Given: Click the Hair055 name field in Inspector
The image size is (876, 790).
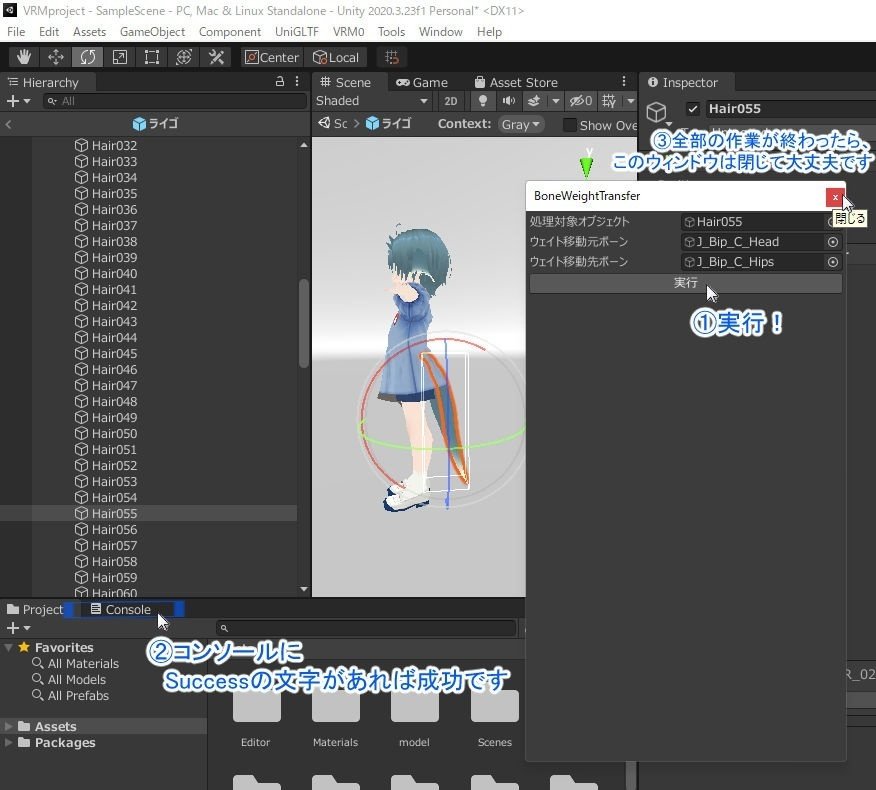Looking at the screenshot, I should coord(790,109).
